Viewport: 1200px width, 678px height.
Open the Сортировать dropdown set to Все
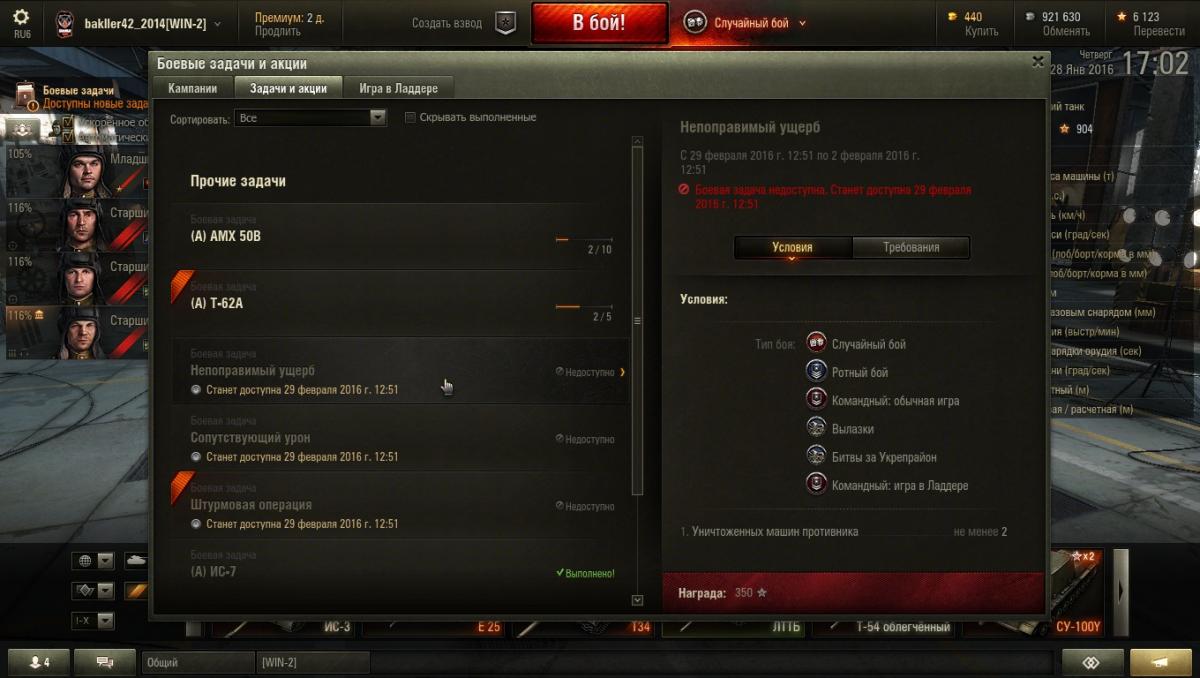tap(310, 117)
